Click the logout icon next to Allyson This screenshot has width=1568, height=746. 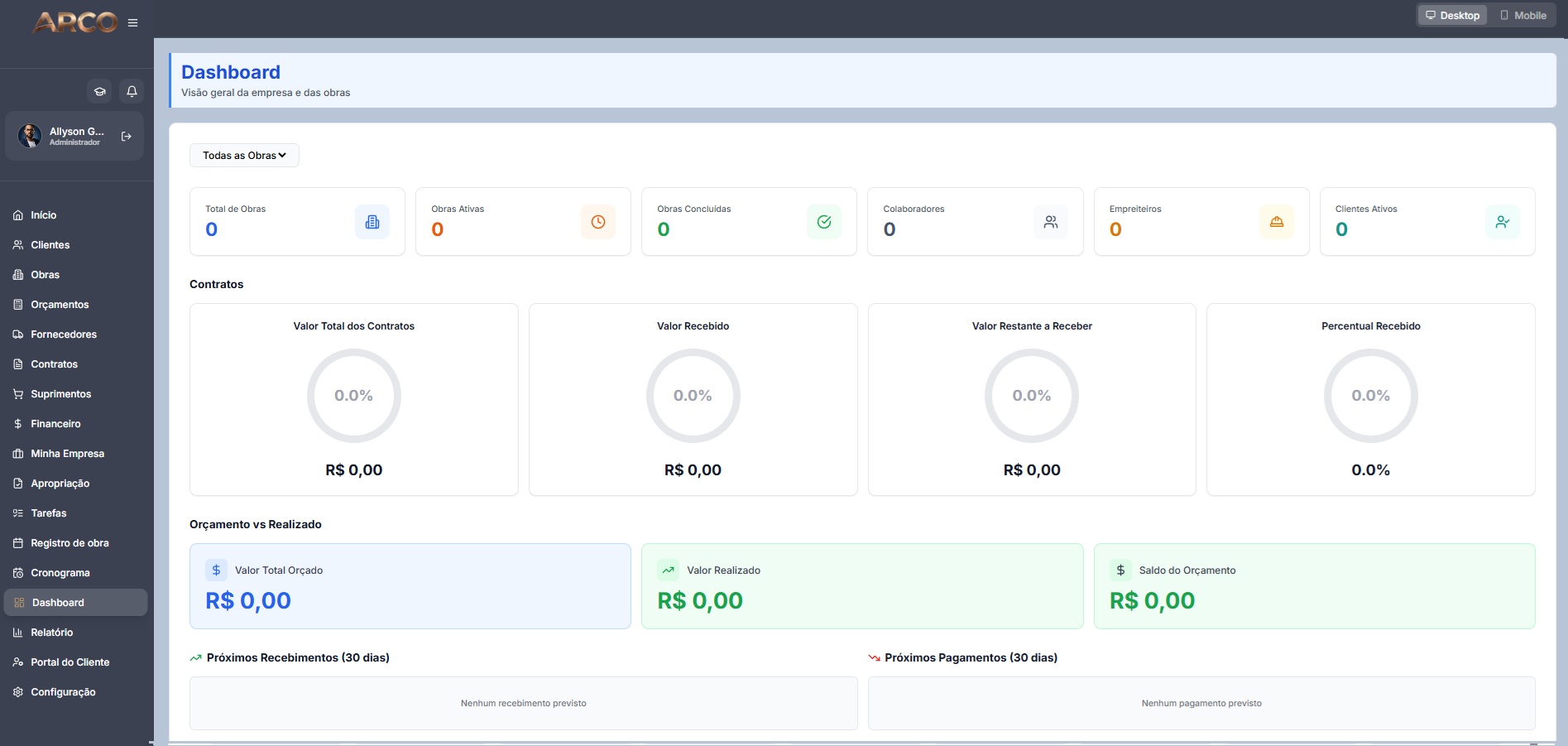[127, 137]
